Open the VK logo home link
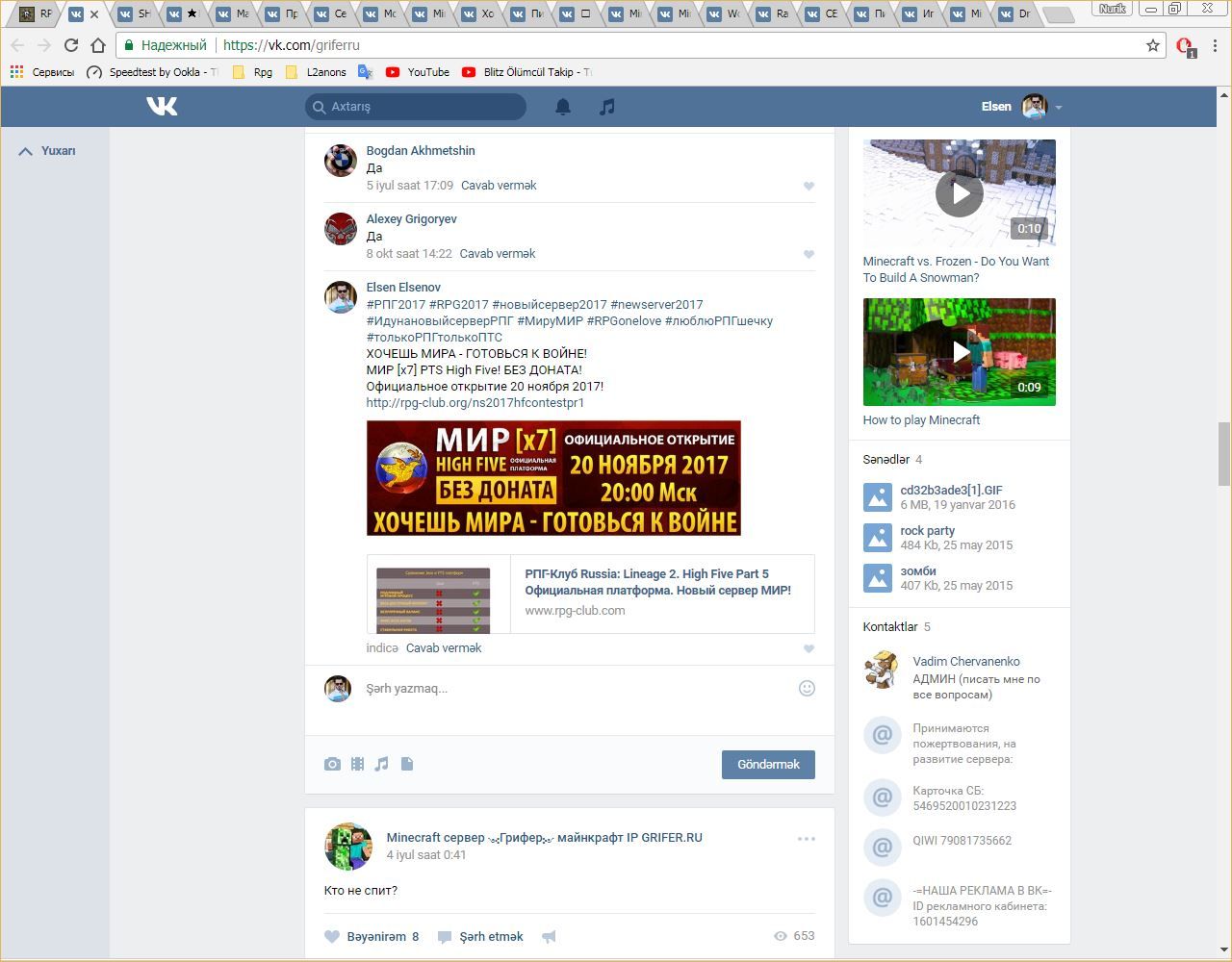This screenshot has height=962, width=1232. pos(162,106)
